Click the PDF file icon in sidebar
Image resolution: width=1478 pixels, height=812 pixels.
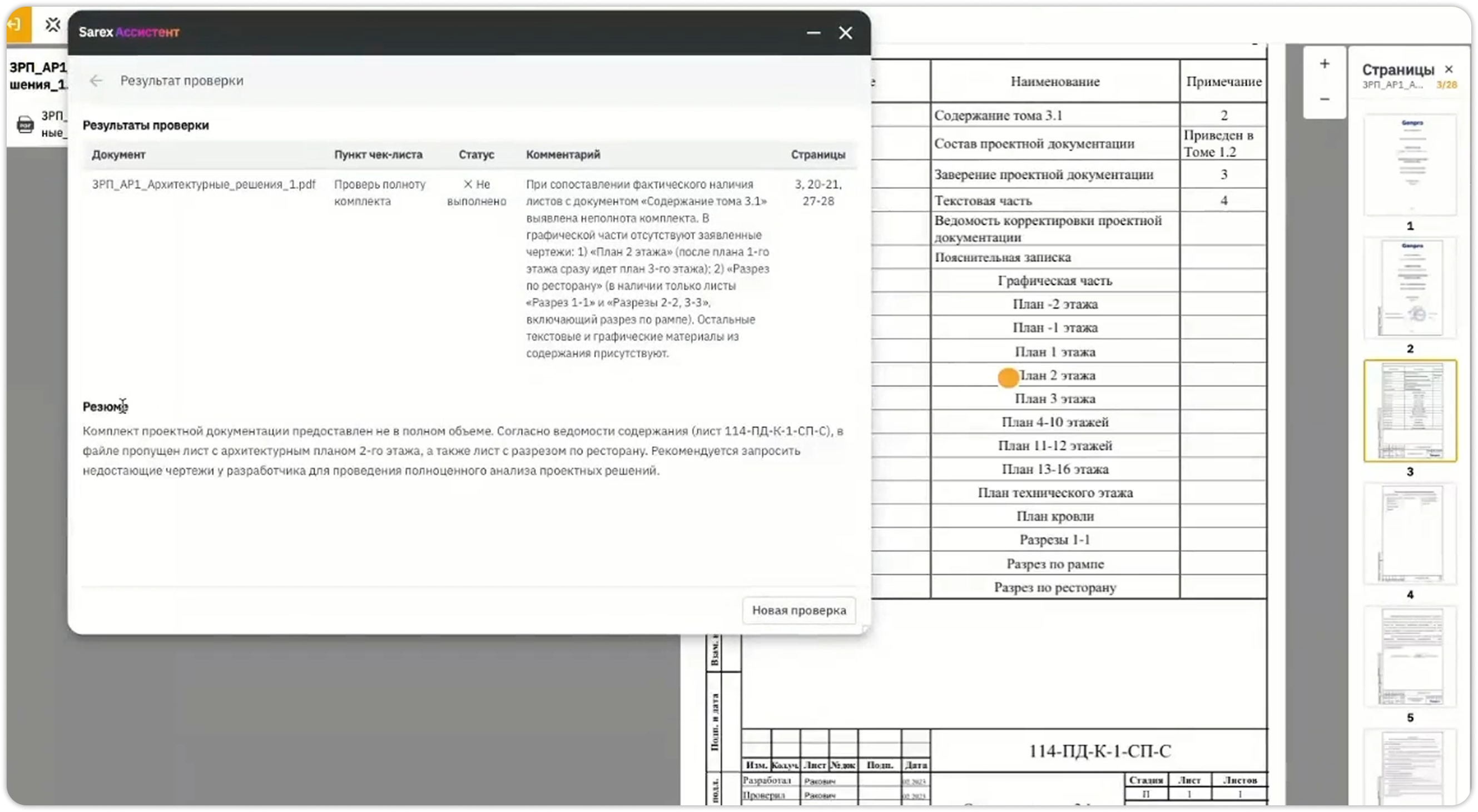click(25, 124)
